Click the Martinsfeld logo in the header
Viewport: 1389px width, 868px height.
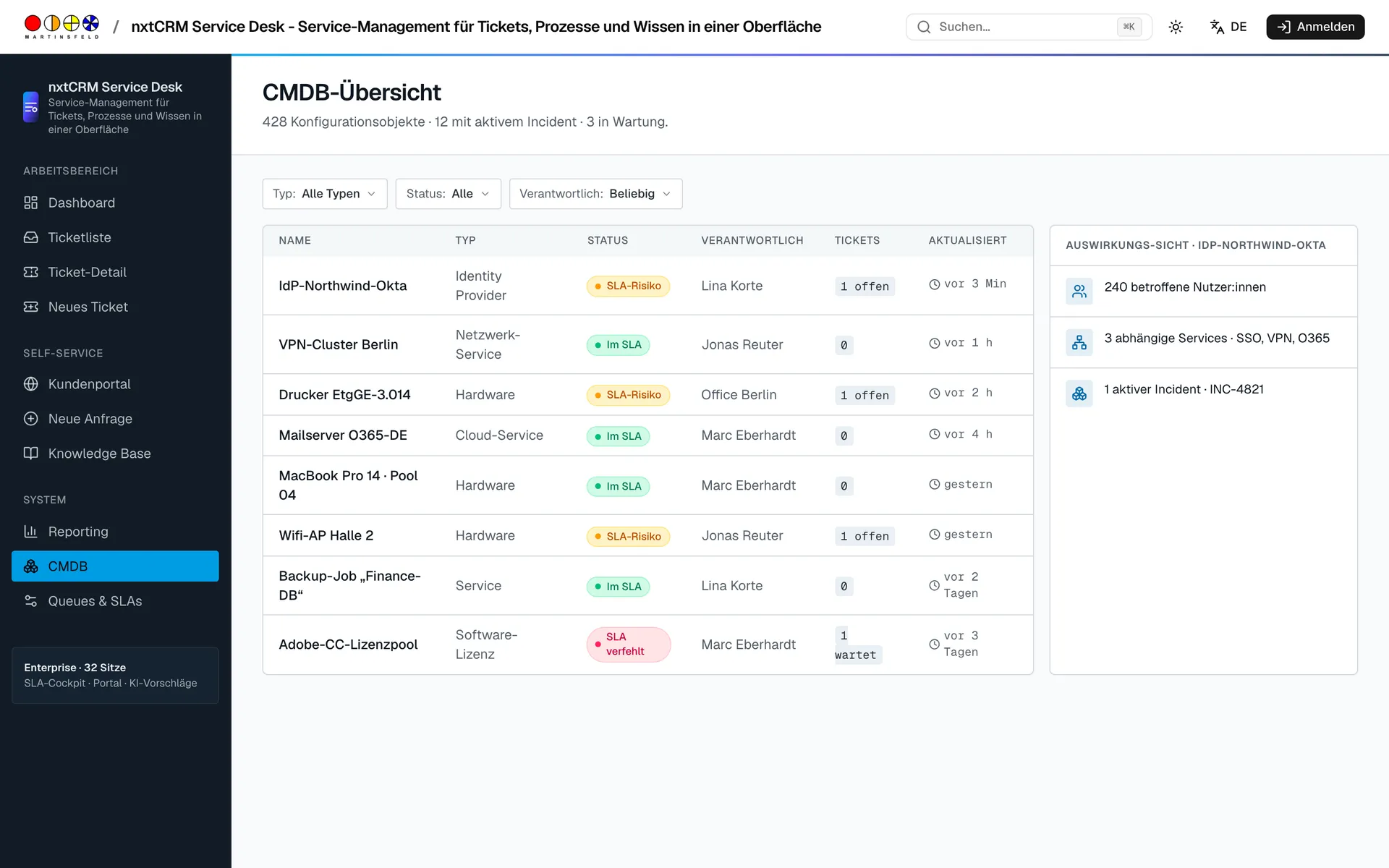tap(61, 27)
